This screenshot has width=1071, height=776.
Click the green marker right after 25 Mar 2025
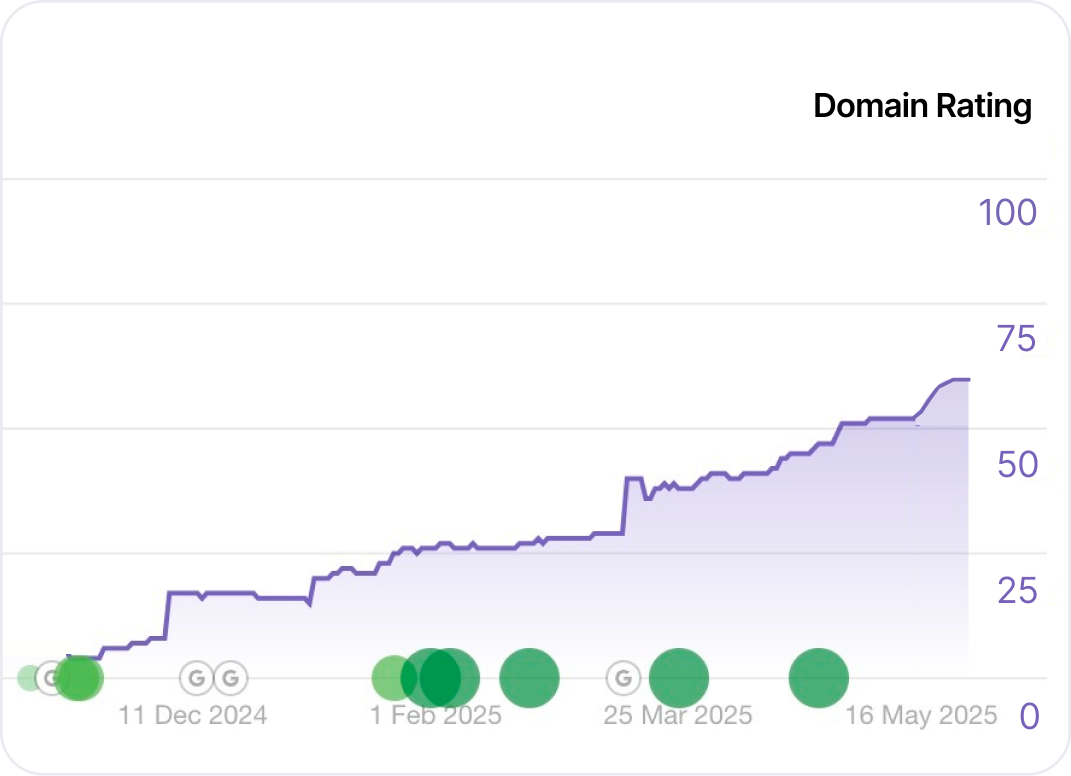[679, 677]
